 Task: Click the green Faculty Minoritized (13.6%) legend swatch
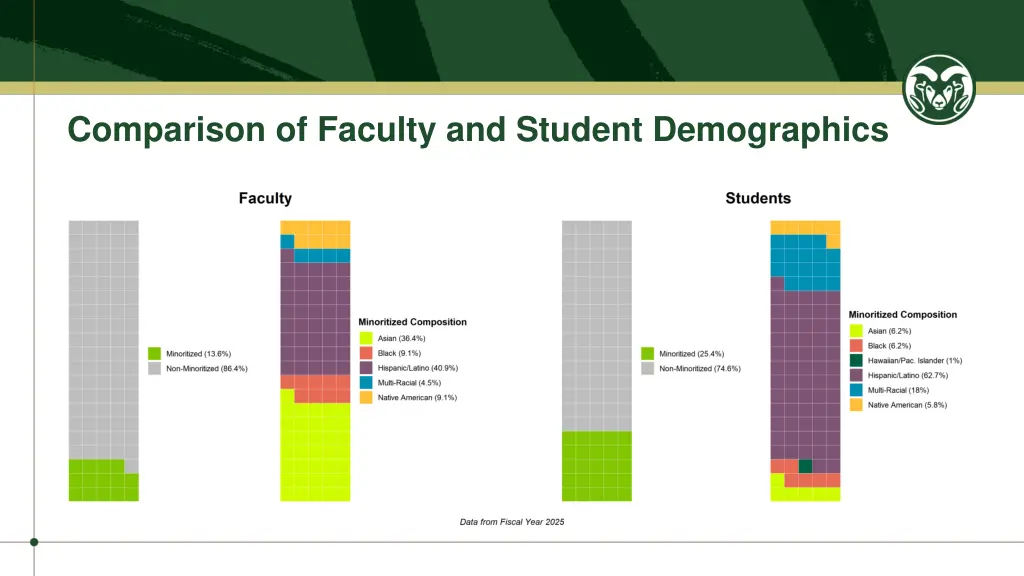(154, 353)
